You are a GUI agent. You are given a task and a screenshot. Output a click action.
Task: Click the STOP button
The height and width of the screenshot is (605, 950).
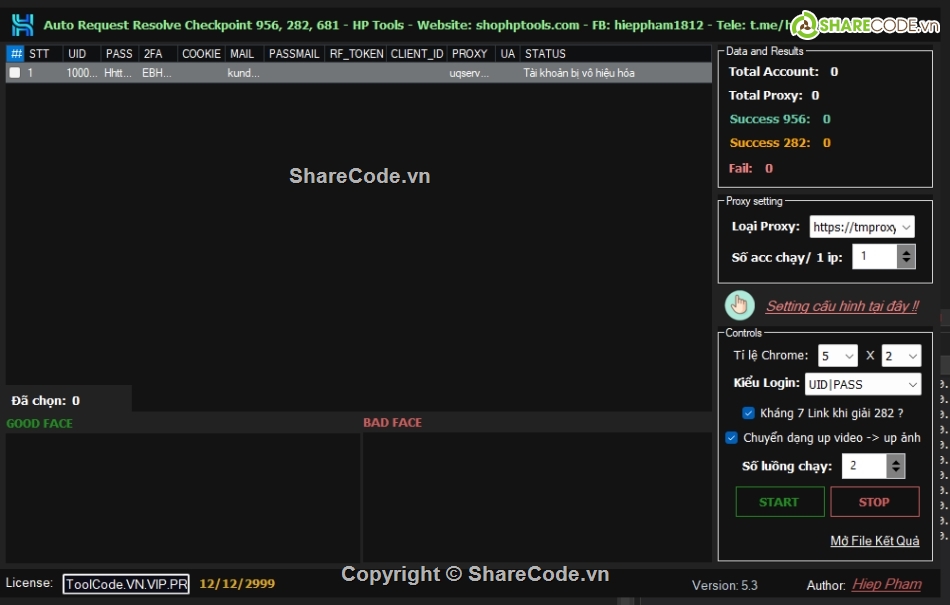tap(874, 502)
